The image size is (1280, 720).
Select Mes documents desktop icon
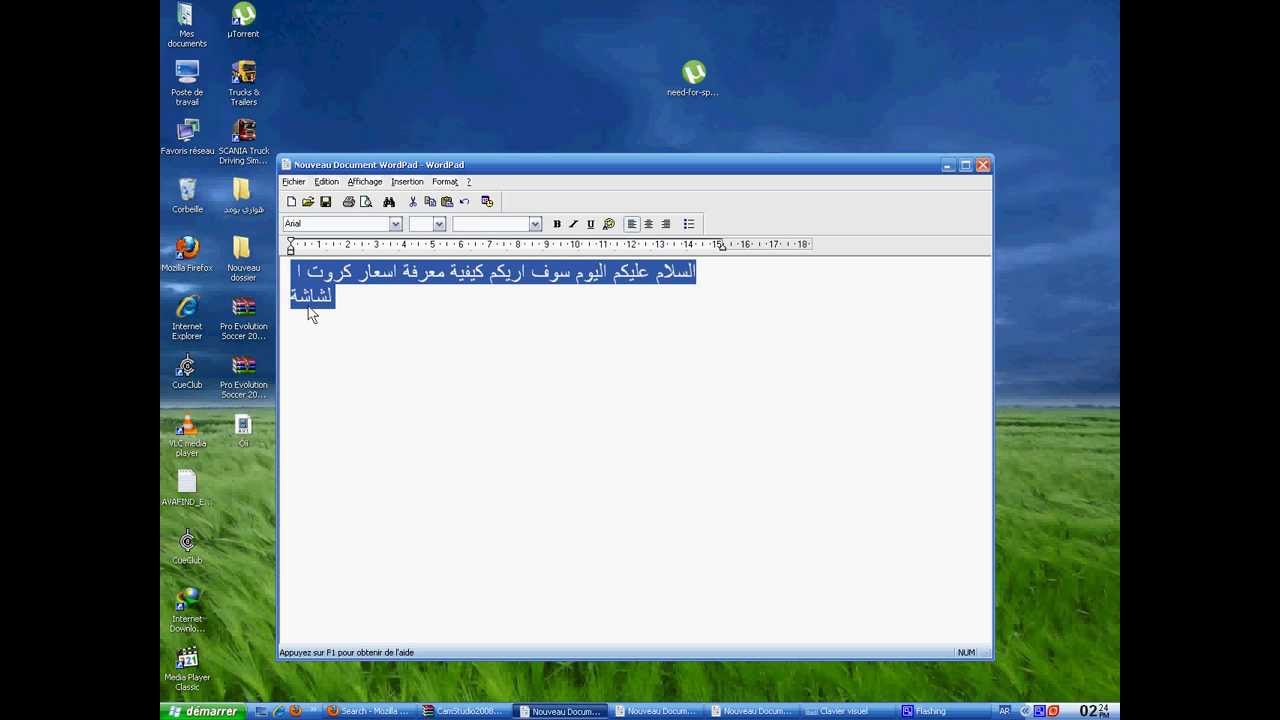tap(187, 25)
